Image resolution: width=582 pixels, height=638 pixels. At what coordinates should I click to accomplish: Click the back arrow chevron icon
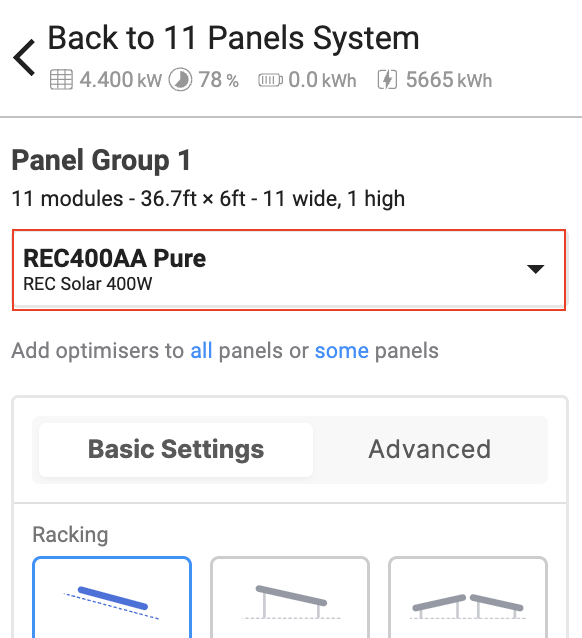click(x=24, y=58)
